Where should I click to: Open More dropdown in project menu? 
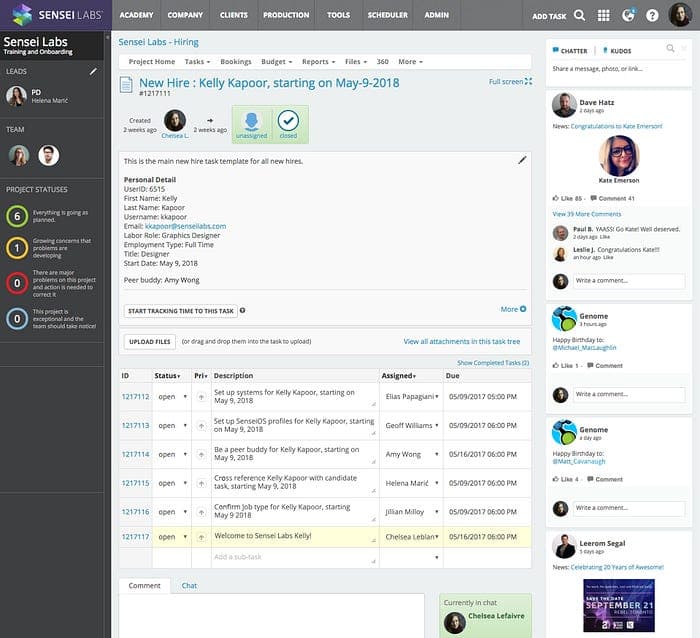pos(410,62)
